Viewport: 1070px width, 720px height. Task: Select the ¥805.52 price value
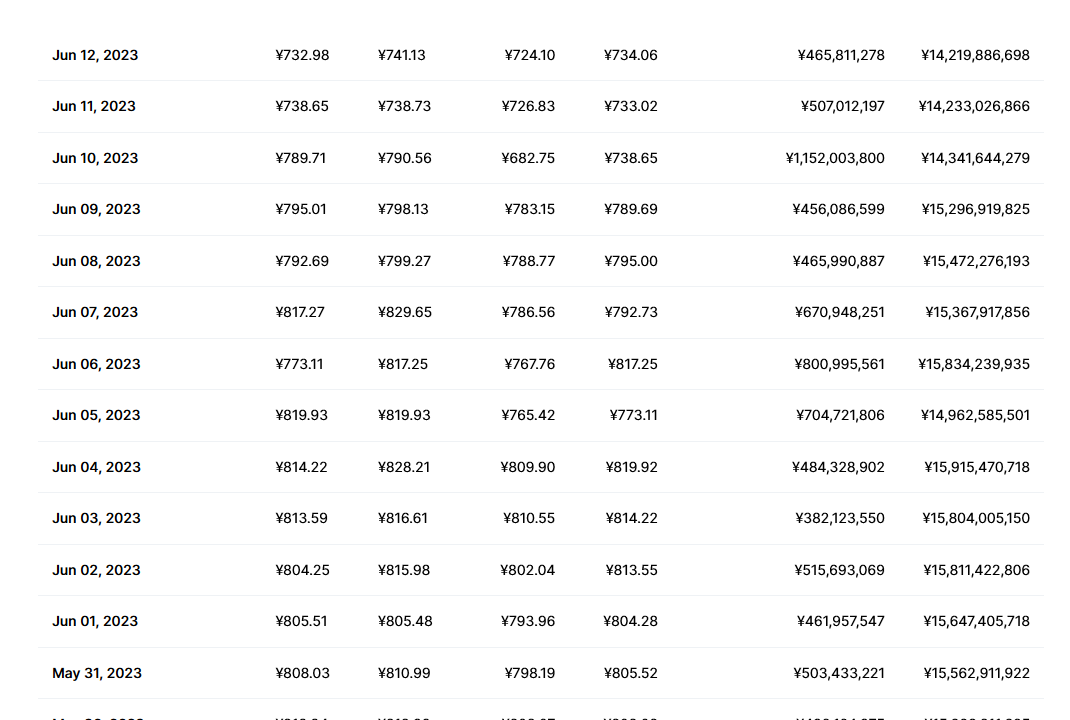click(631, 673)
